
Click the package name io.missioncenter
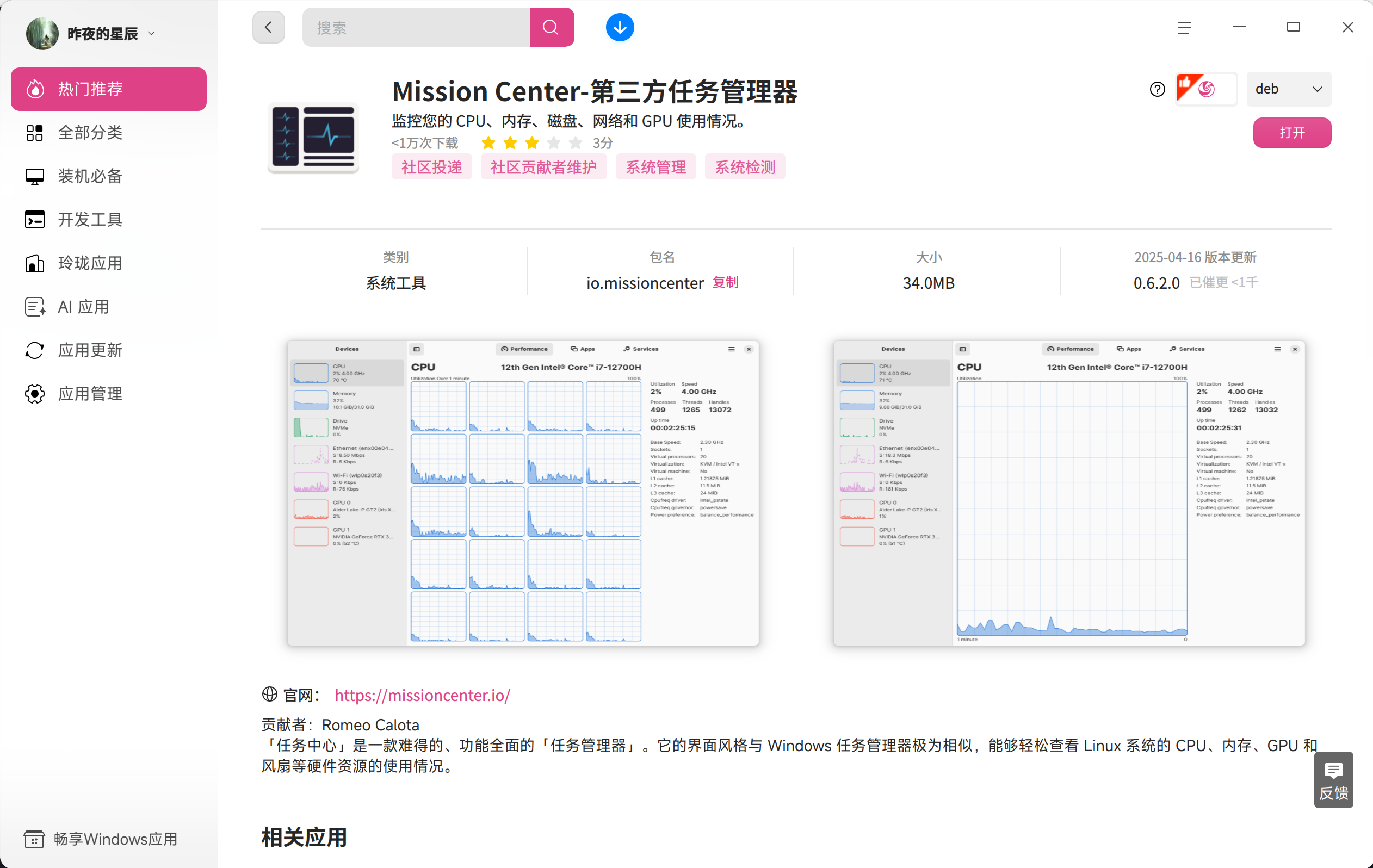645,283
